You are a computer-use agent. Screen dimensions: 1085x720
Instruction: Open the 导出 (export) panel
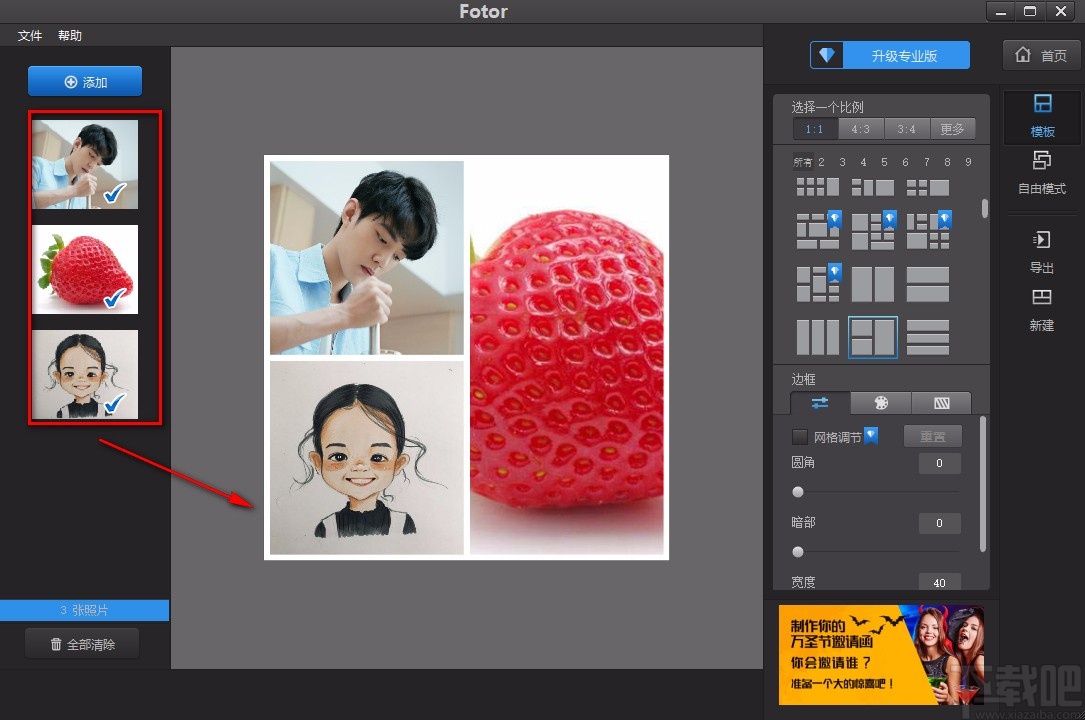coord(1041,251)
